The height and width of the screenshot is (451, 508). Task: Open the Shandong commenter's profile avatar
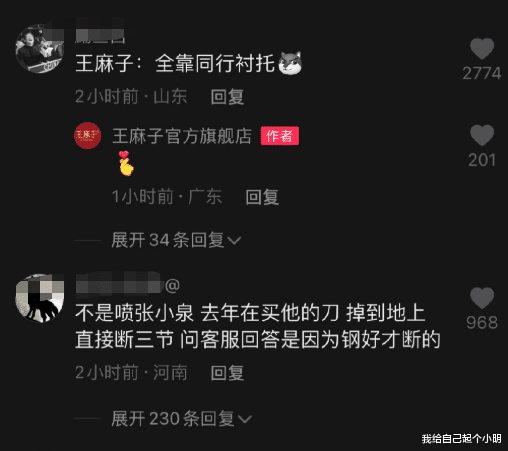coord(39,48)
